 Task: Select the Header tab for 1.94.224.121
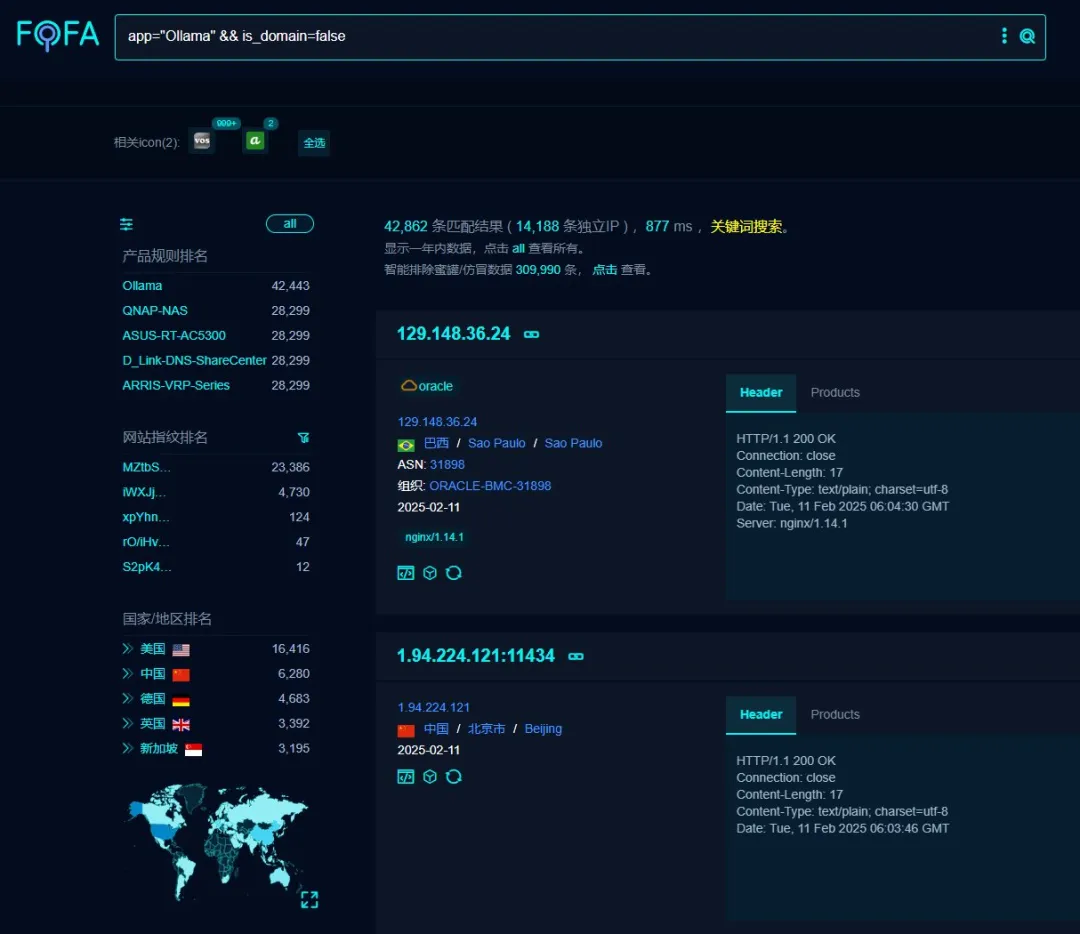[x=761, y=715]
